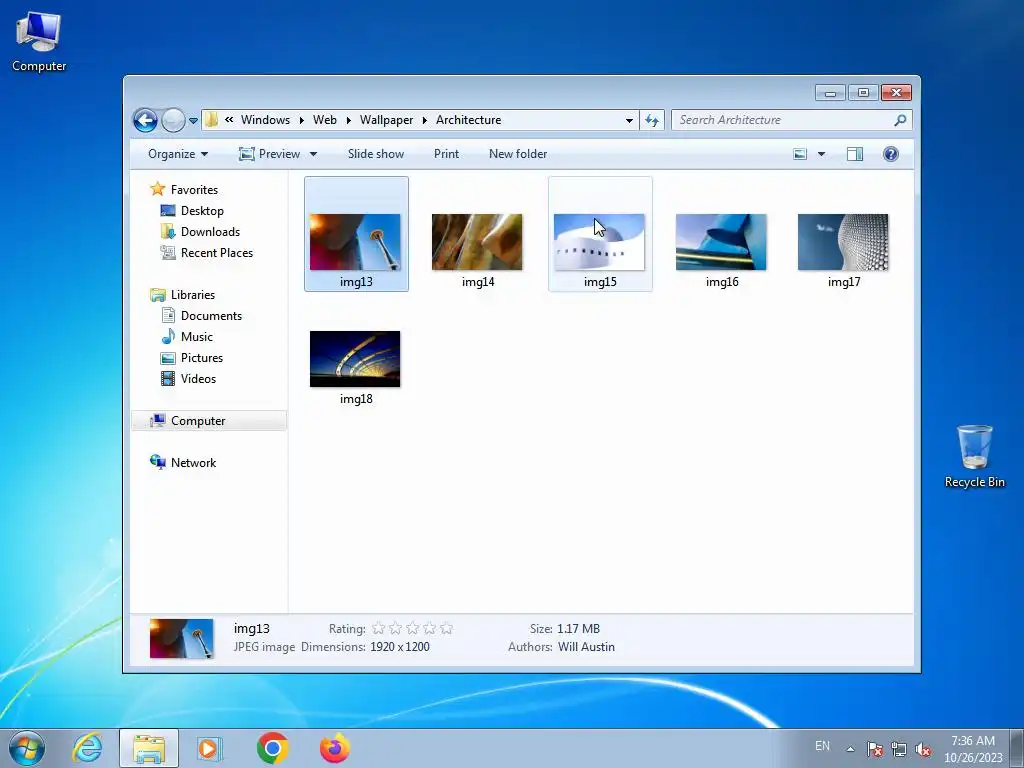The width and height of the screenshot is (1024, 768).
Task: Open the view options dropdown arrow
Action: pos(822,154)
